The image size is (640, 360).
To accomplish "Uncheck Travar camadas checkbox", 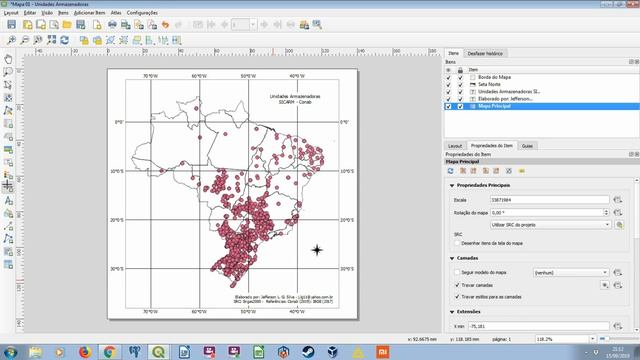I will (457, 285).
